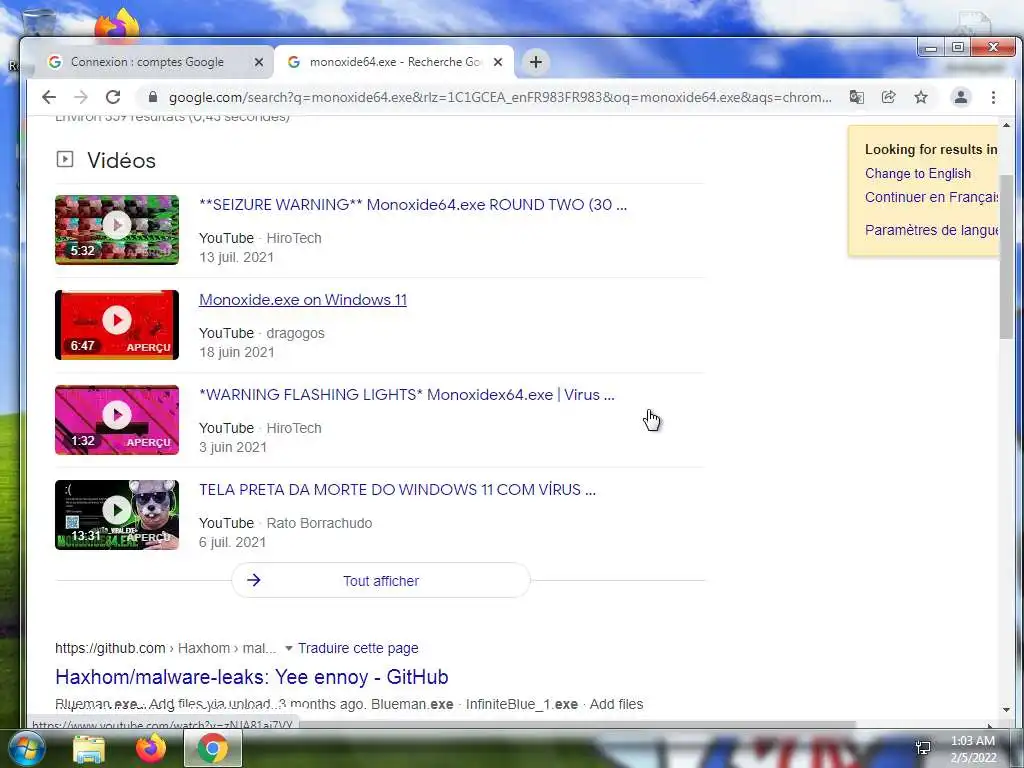This screenshot has height=768, width=1024.
Task: Play WARNING FLASHING LIGHTS video thumbnail
Action: pyautogui.click(x=117, y=419)
